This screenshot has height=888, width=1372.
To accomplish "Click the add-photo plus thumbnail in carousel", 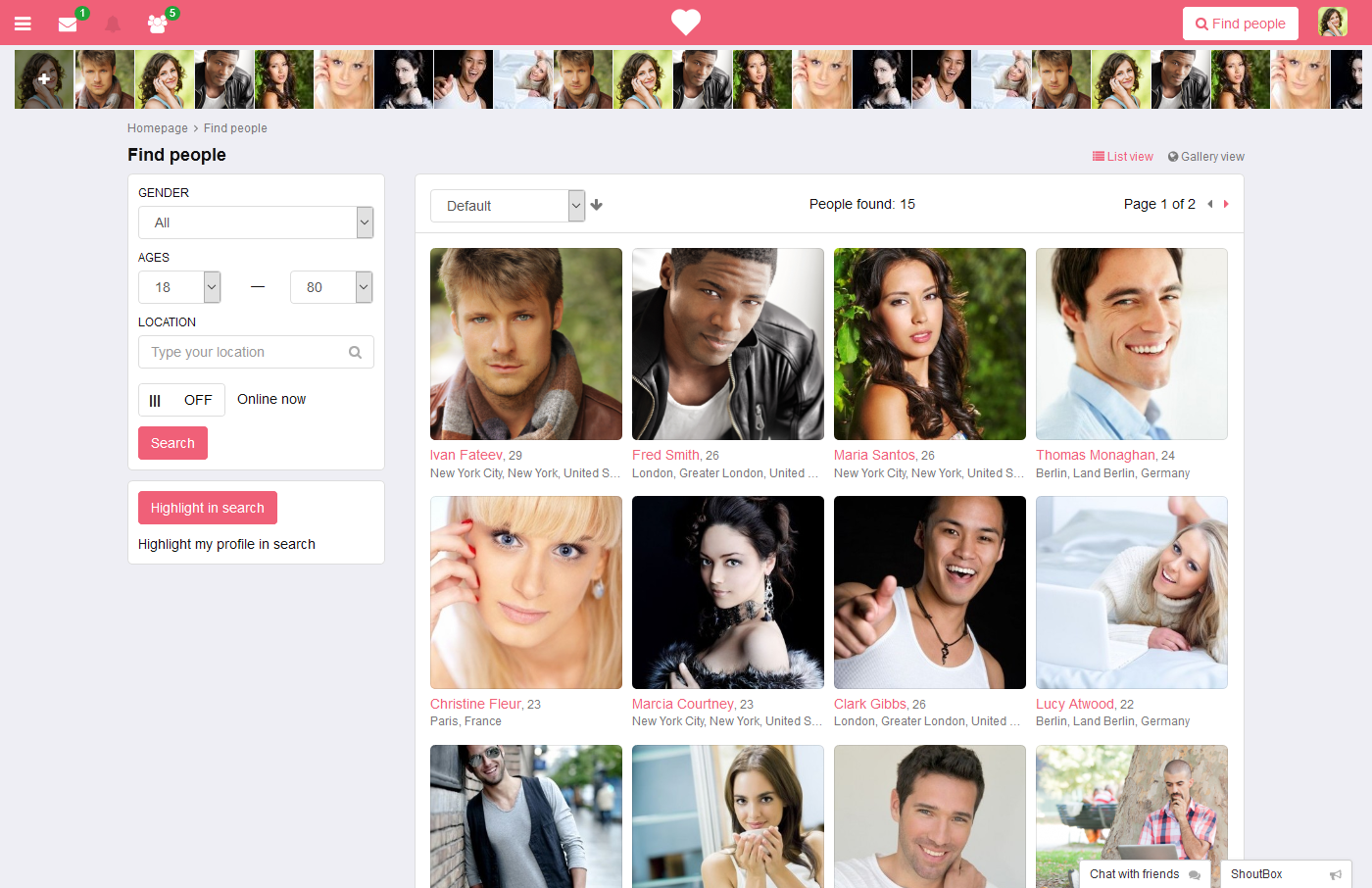I will pyautogui.click(x=44, y=79).
